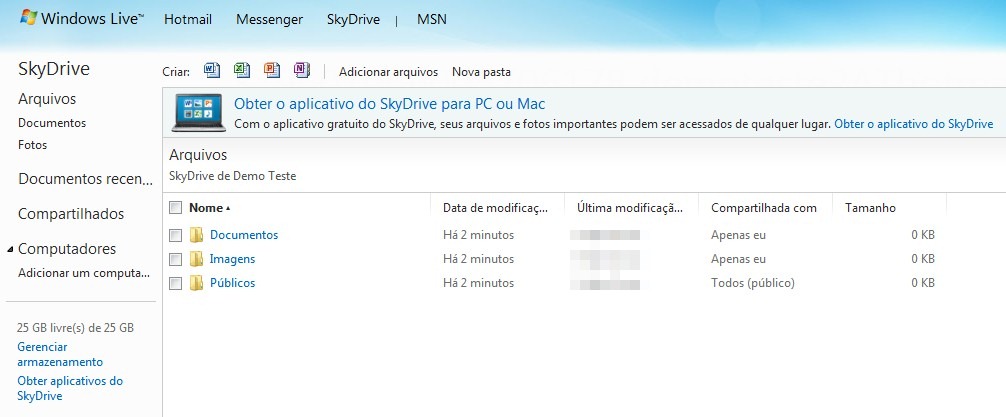Check the Públicos row checkbox
Image resolution: width=1006 pixels, height=417 pixels.
pyautogui.click(x=175, y=283)
